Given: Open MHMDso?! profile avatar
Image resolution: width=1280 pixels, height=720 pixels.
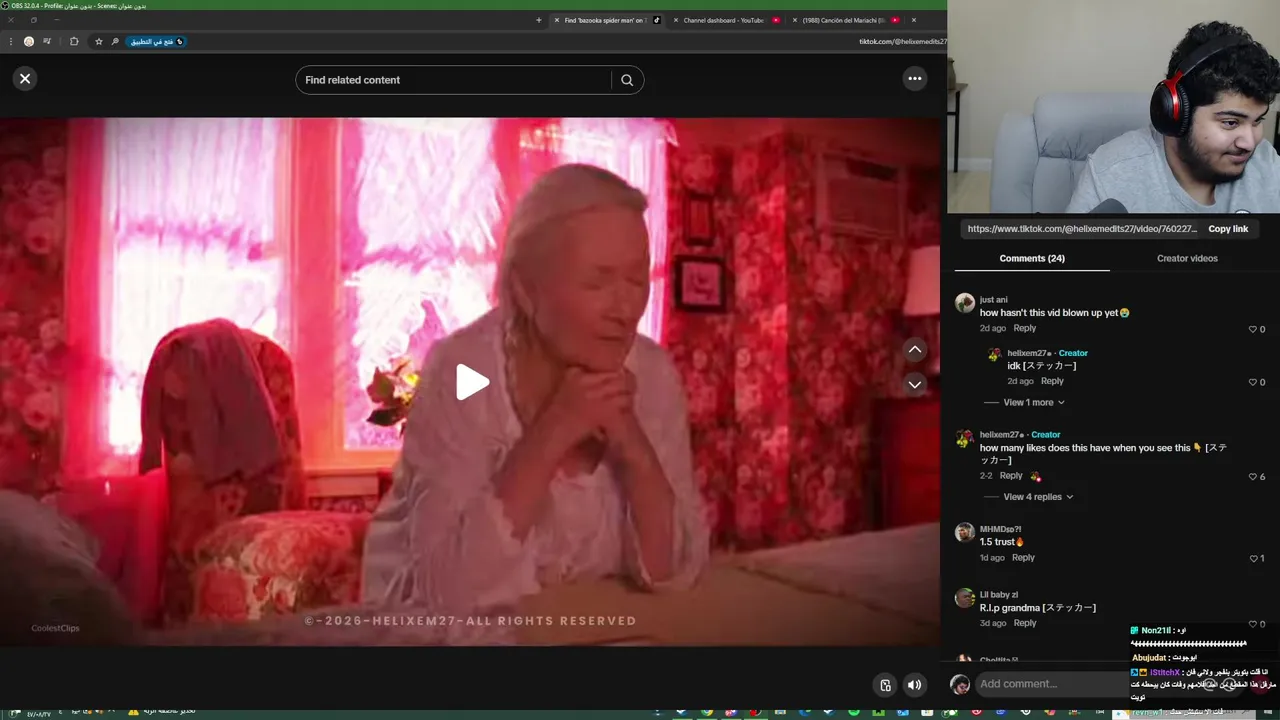Looking at the screenshot, I should point(965,532).
